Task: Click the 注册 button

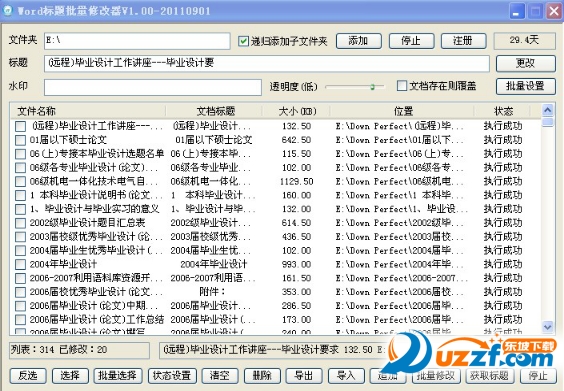Action: [463, 41]
